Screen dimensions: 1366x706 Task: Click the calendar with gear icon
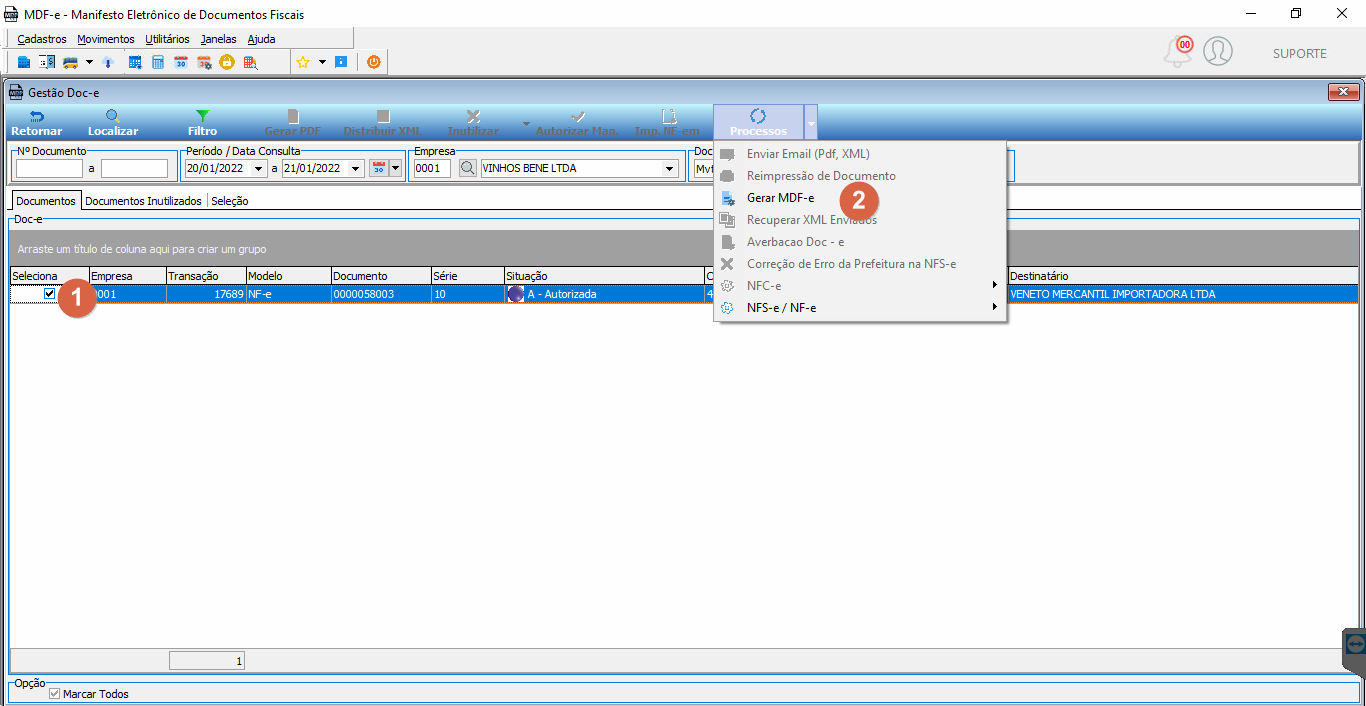[204, 62]
